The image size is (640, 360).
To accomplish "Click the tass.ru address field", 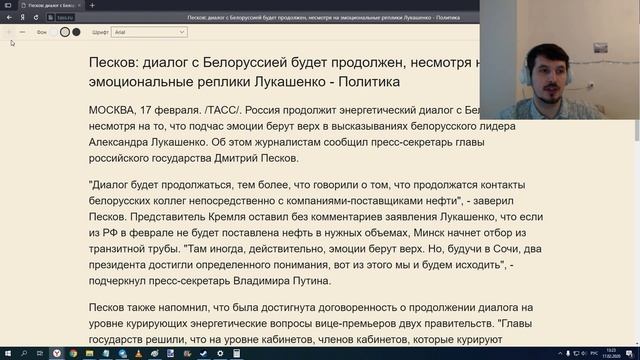I will (x=65, y=18).
